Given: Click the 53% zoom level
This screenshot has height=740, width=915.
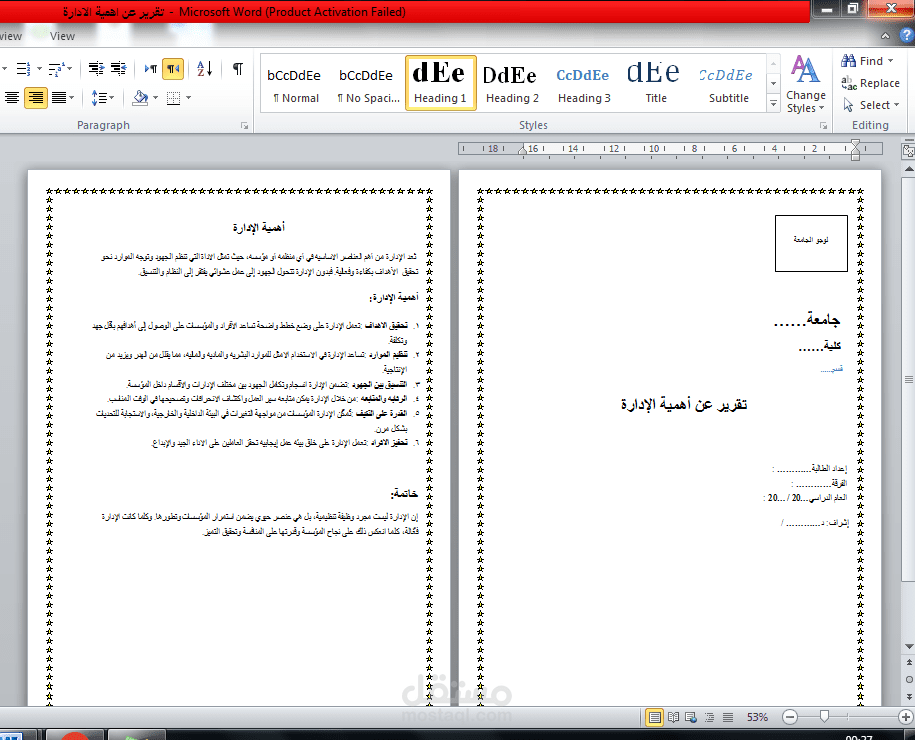Looking at the screenshot, I should click(x=757, y=717).
